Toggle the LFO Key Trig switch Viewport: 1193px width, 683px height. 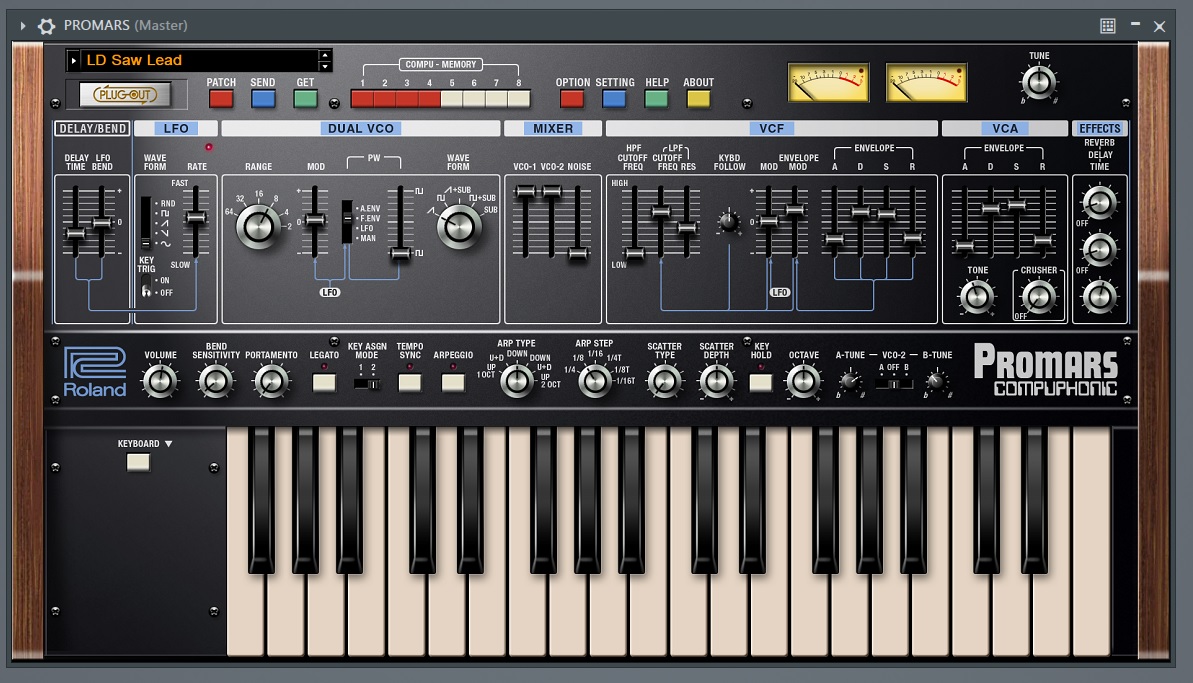point(145,287)
